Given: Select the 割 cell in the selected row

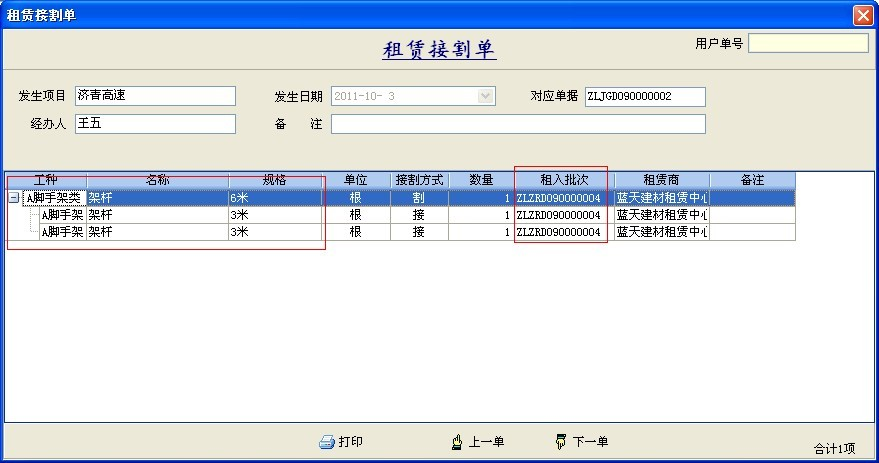Looking at the screenshot, I should (x=419, y=198).
